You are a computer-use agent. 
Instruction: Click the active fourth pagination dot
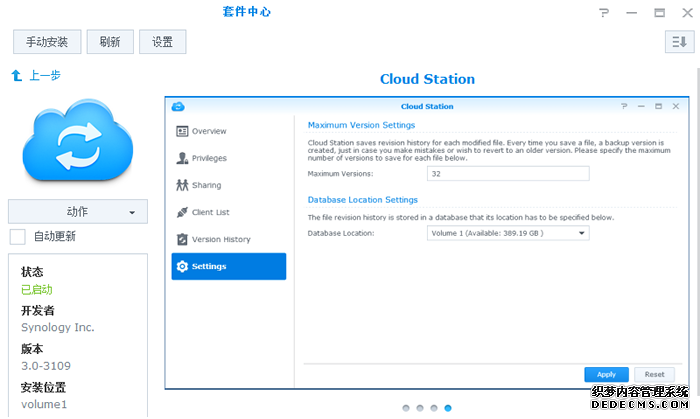pos(448,408)
